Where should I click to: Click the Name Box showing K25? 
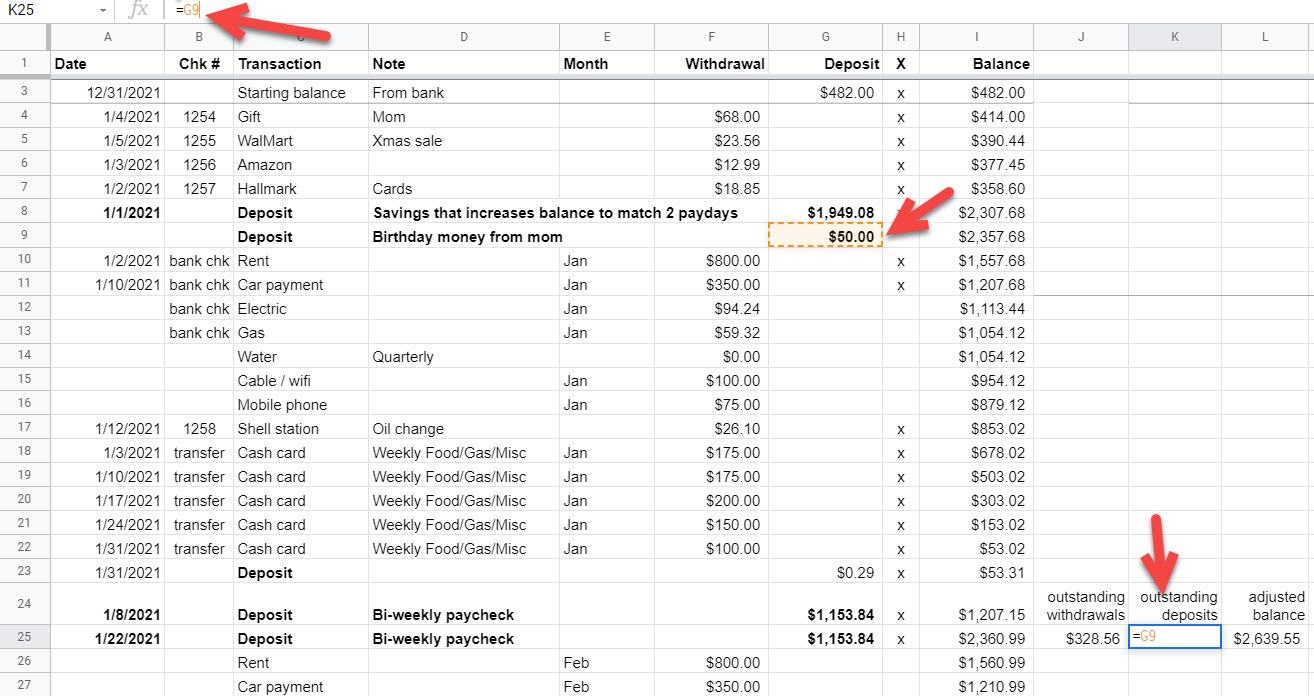(50, 10)
